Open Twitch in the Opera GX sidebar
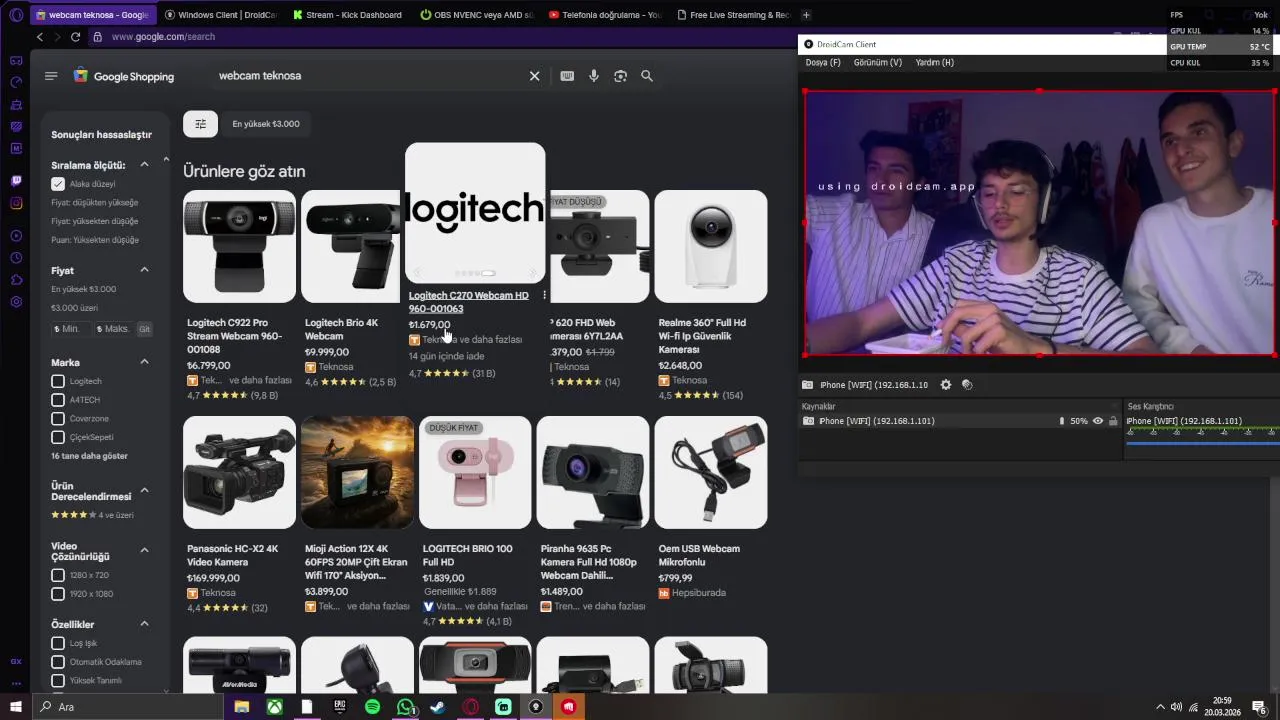The width and height of the screenshot is (1280, 720). [x=16, y=181]
